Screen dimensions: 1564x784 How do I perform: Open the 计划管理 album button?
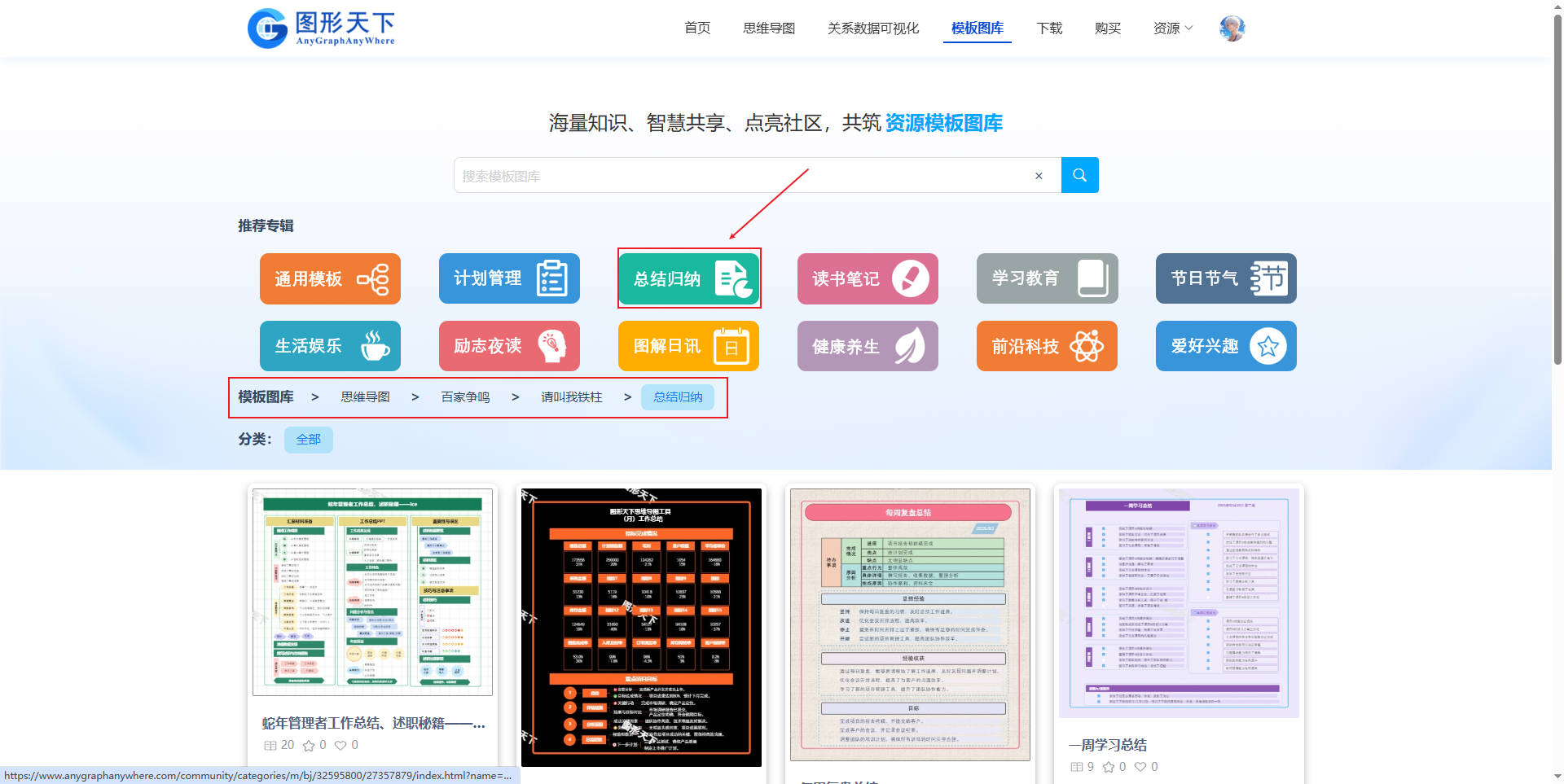point(509,278)
